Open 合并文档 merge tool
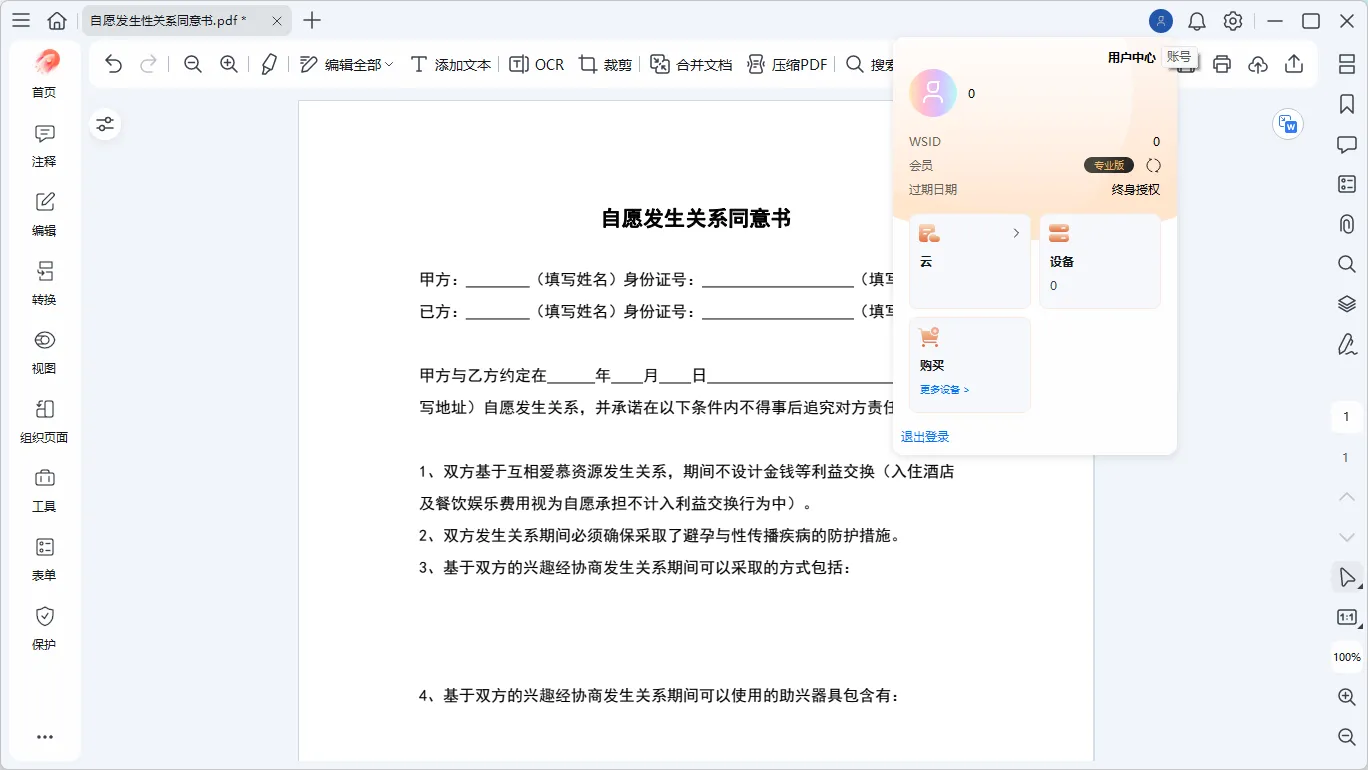 pyautogui.click(x=691, y=64)
